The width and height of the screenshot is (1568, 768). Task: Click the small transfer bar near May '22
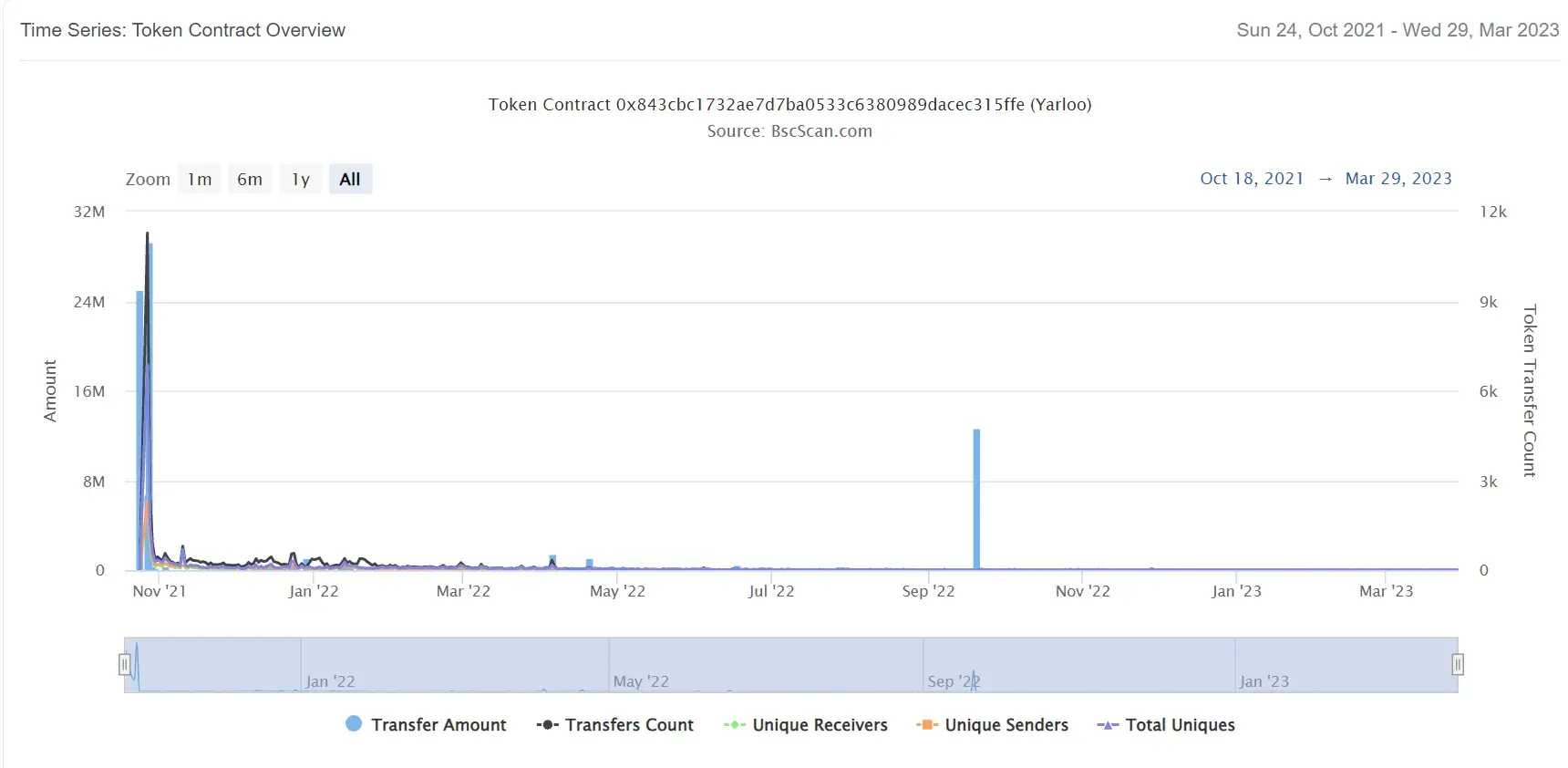590,564
